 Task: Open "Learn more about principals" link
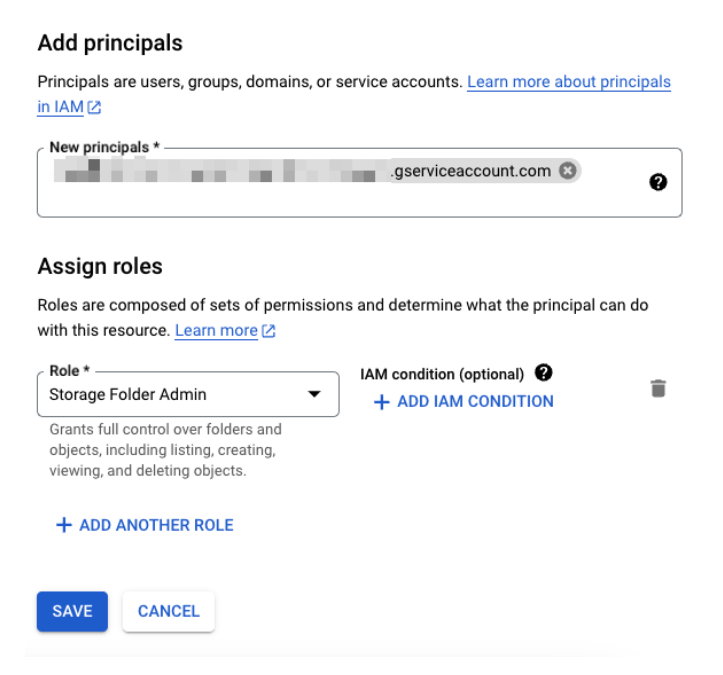pos(568,82)
